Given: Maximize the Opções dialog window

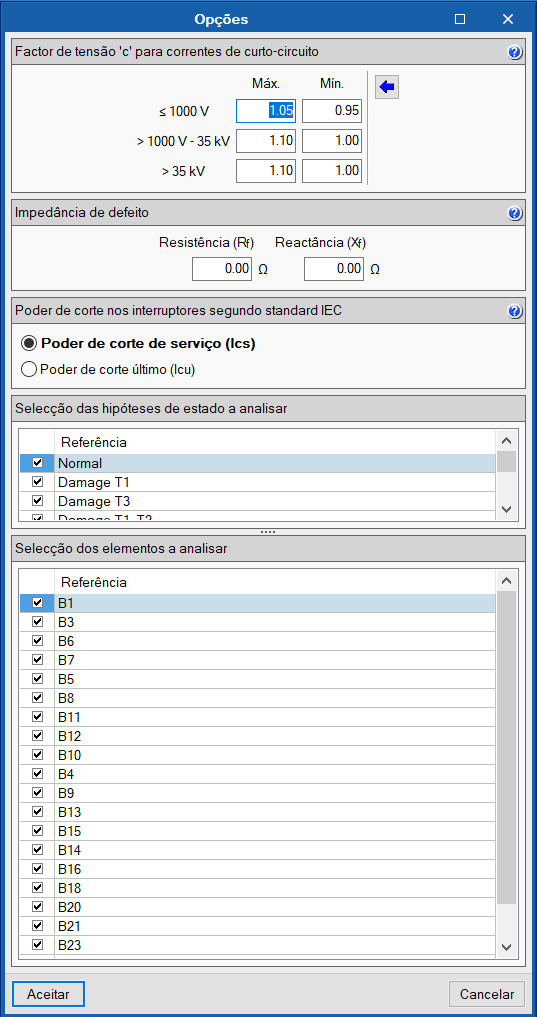Looking at the screenshot, I should click(460, 19).
